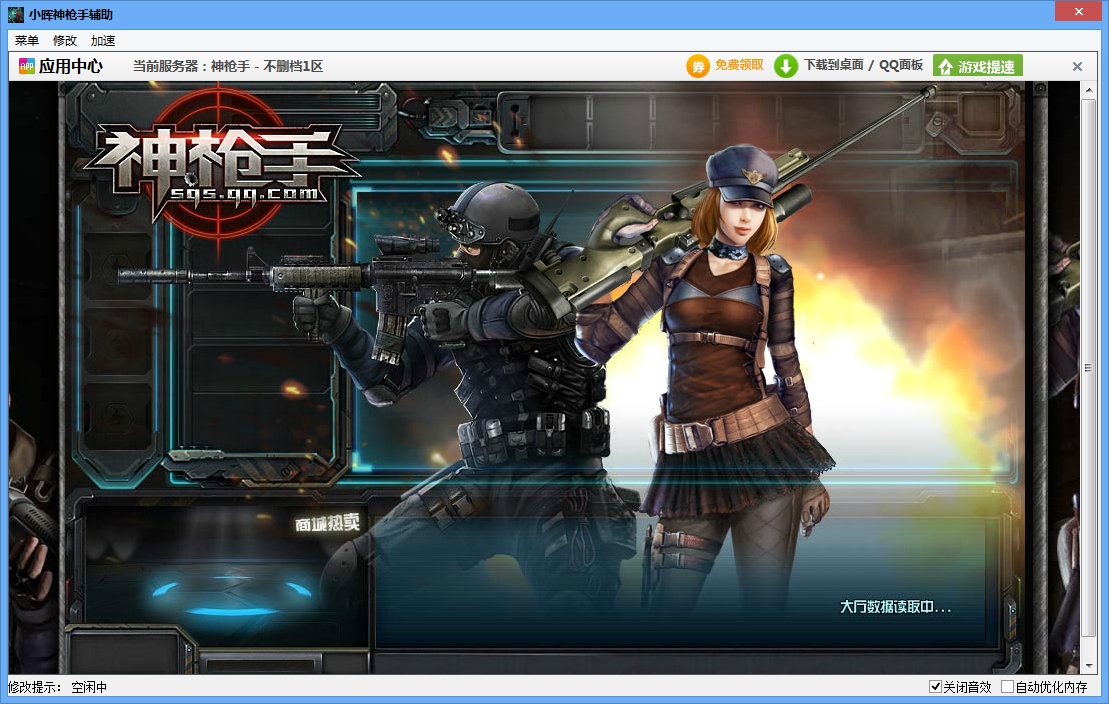
Task: Click the QQ面板 link
Action: (901, 65)
